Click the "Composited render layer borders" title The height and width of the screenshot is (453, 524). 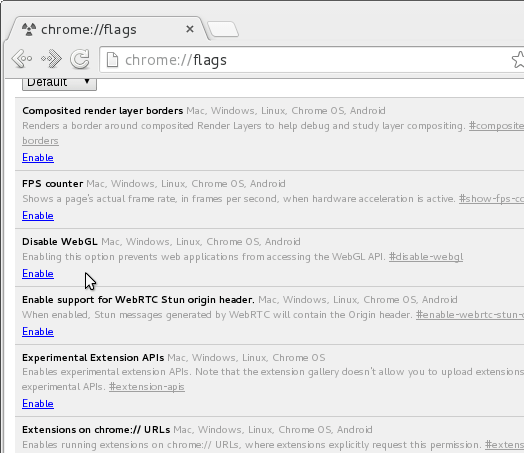coord(103,111)
